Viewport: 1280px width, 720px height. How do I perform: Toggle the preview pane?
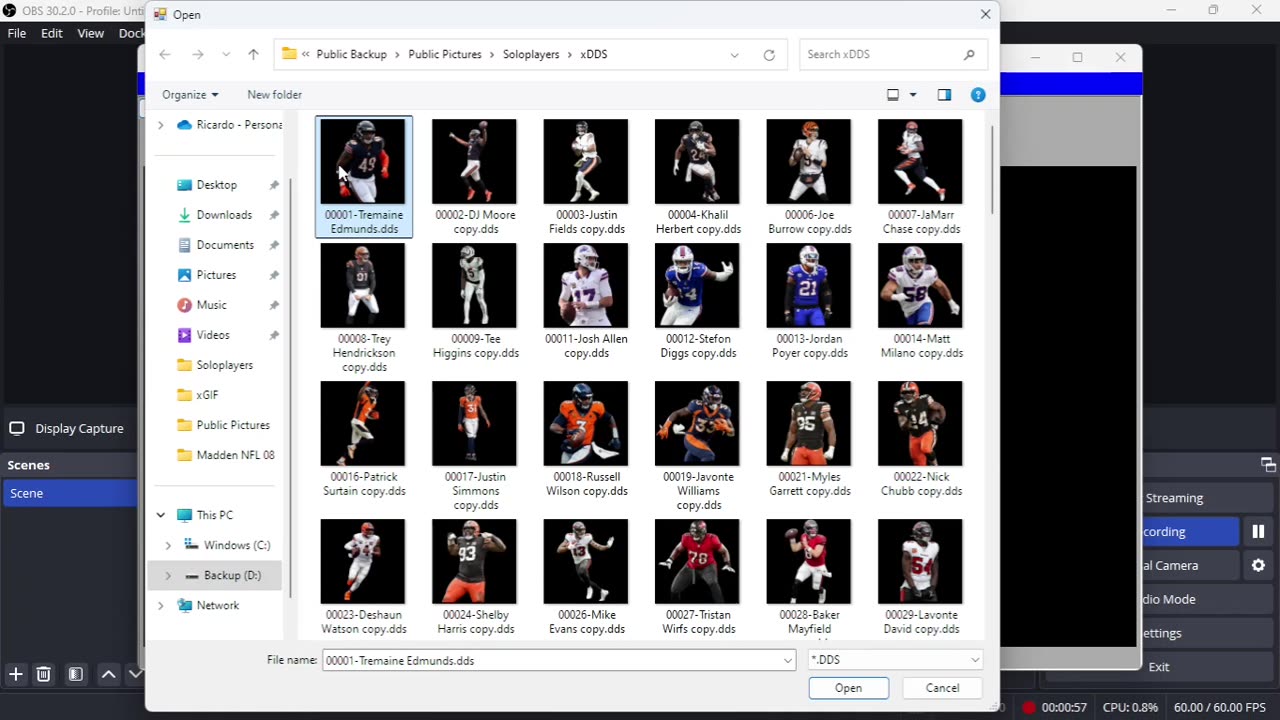tap(944, 95)
